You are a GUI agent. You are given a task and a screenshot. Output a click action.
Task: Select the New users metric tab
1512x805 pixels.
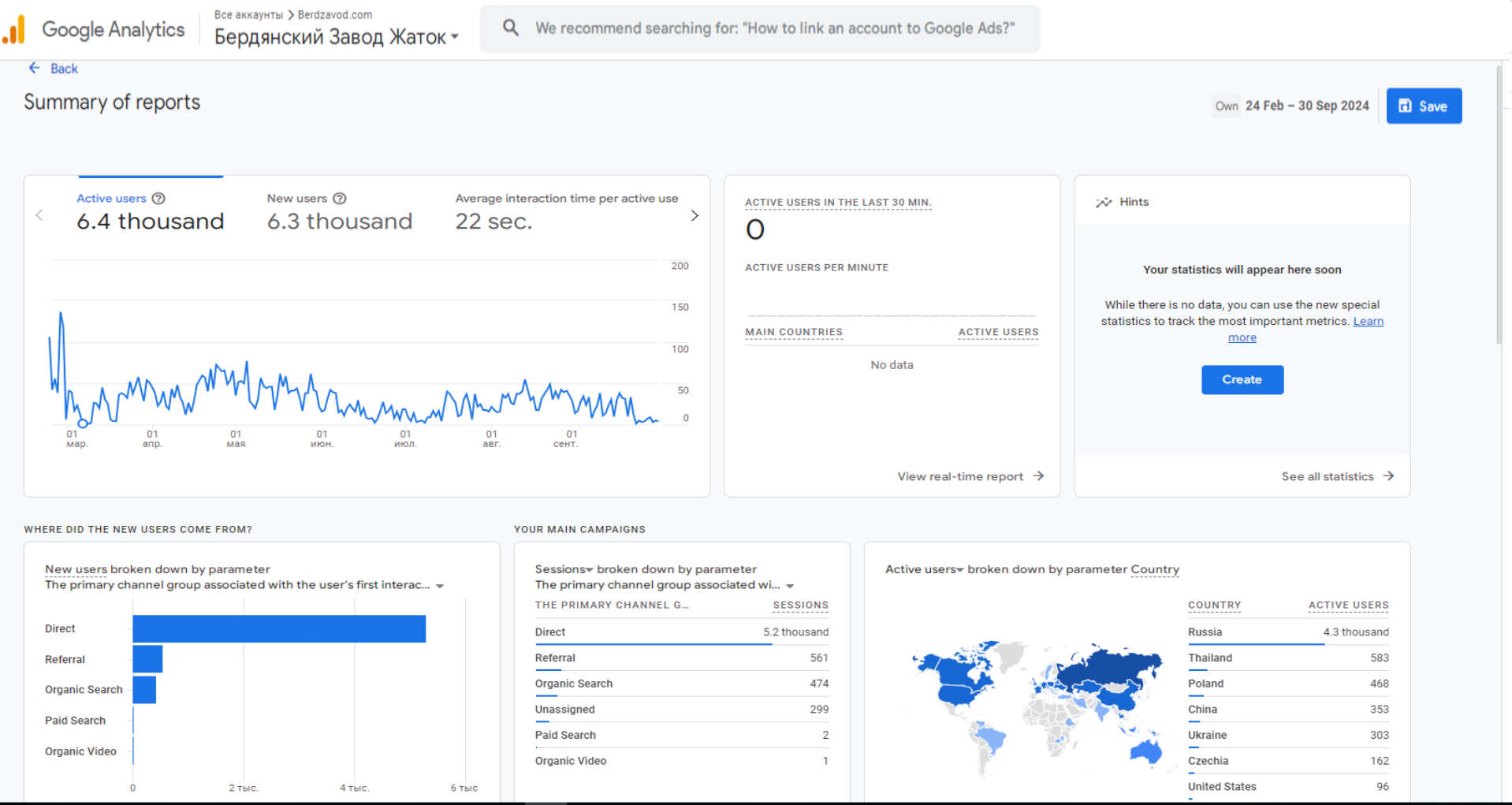coord(339,213)
